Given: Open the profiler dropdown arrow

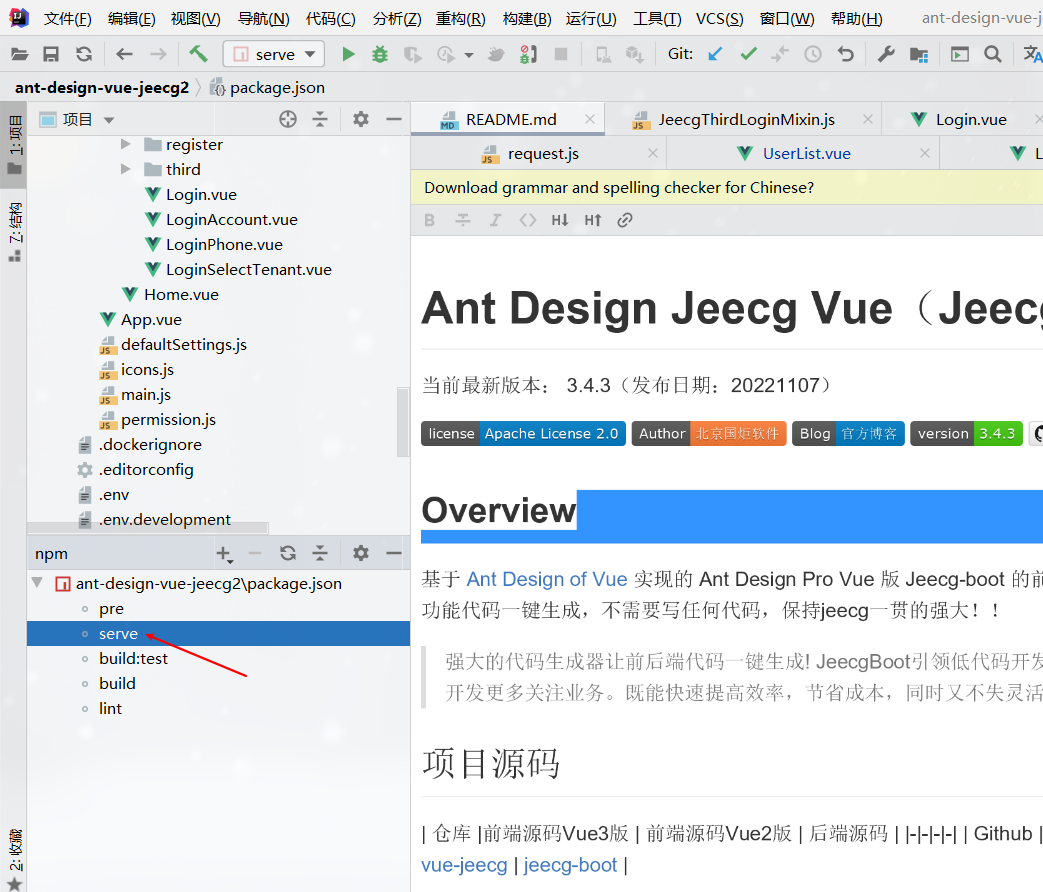Looking at the screenshot, I should point(469,55).
